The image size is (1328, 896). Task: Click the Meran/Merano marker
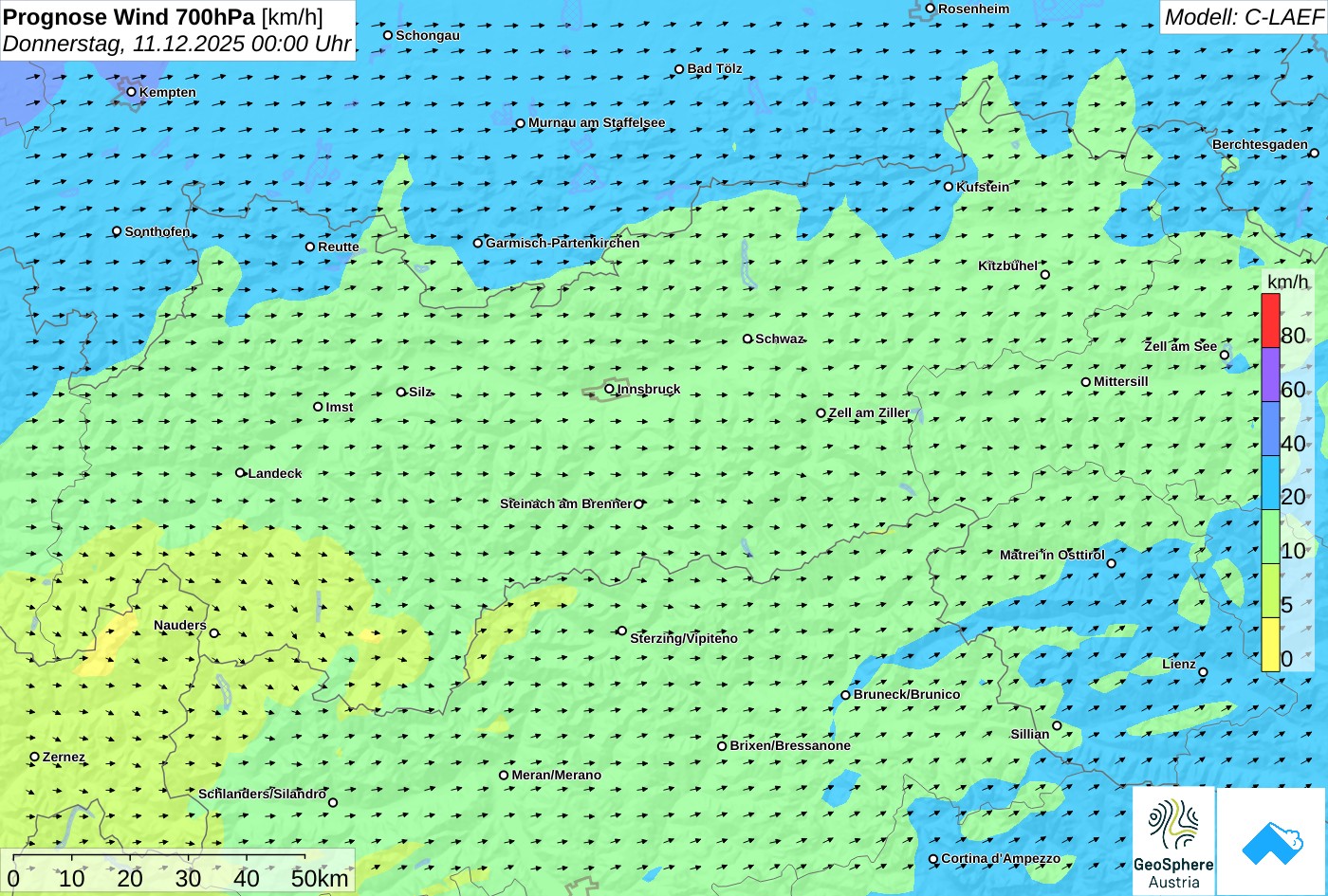coord(504,776)
